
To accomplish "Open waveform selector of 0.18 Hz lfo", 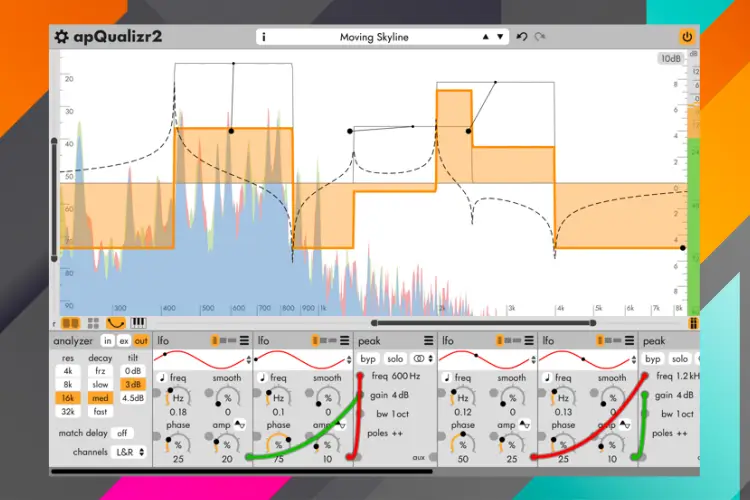I will tap(248, 360).
